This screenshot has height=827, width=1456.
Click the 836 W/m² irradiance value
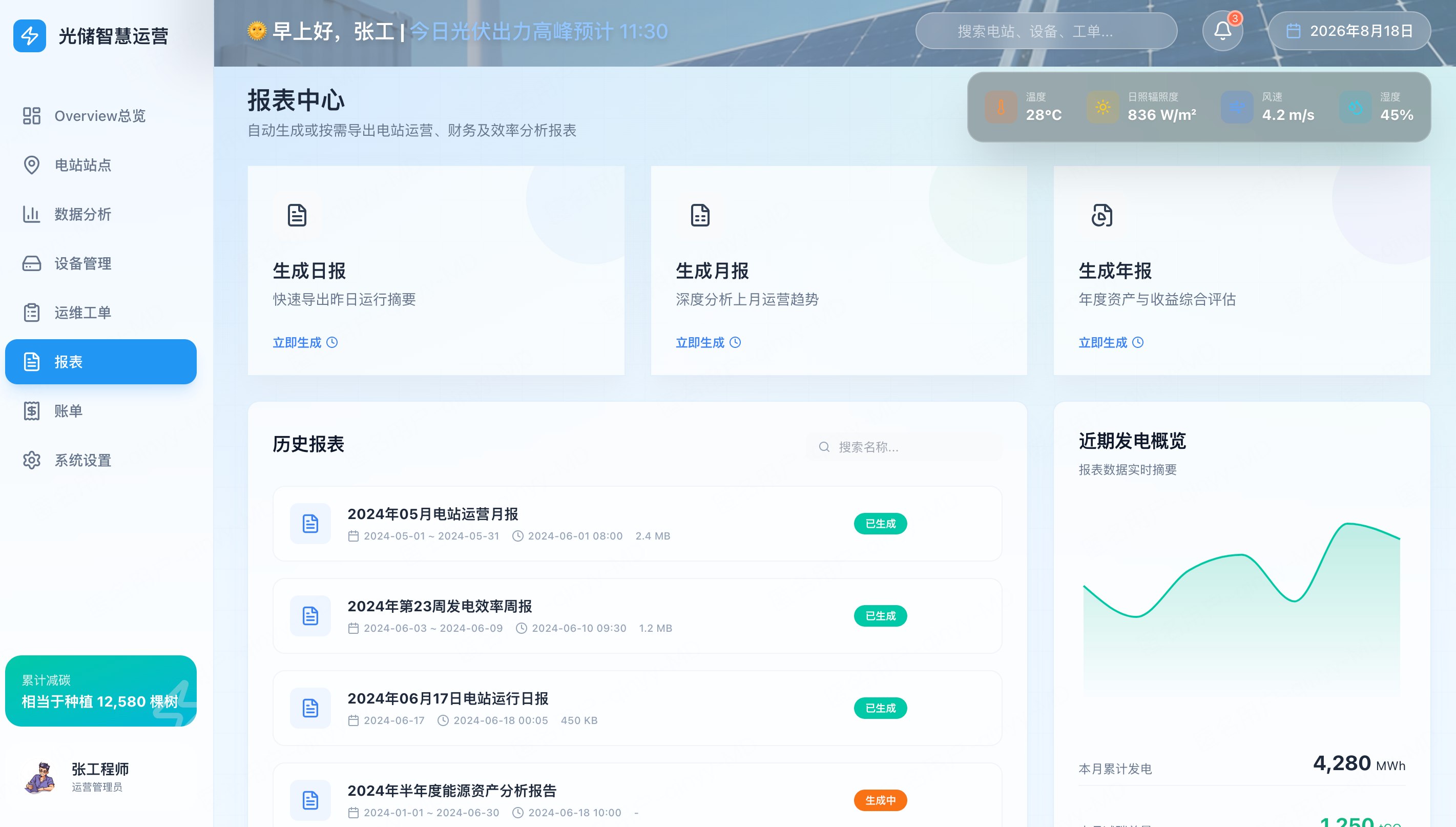1162,115
